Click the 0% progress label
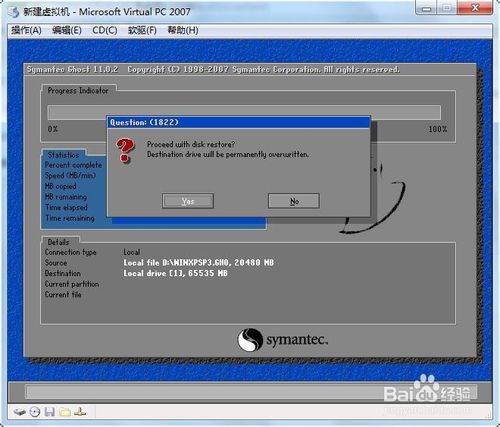Image resolution: width=500 pixels, height=427 pixels. [x=53, y=129]
